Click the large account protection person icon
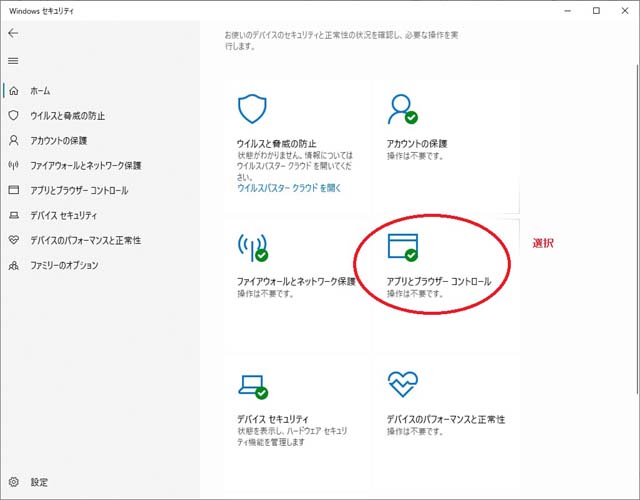Viewport: 640px width, 500px height. click(x=402, y=109)
